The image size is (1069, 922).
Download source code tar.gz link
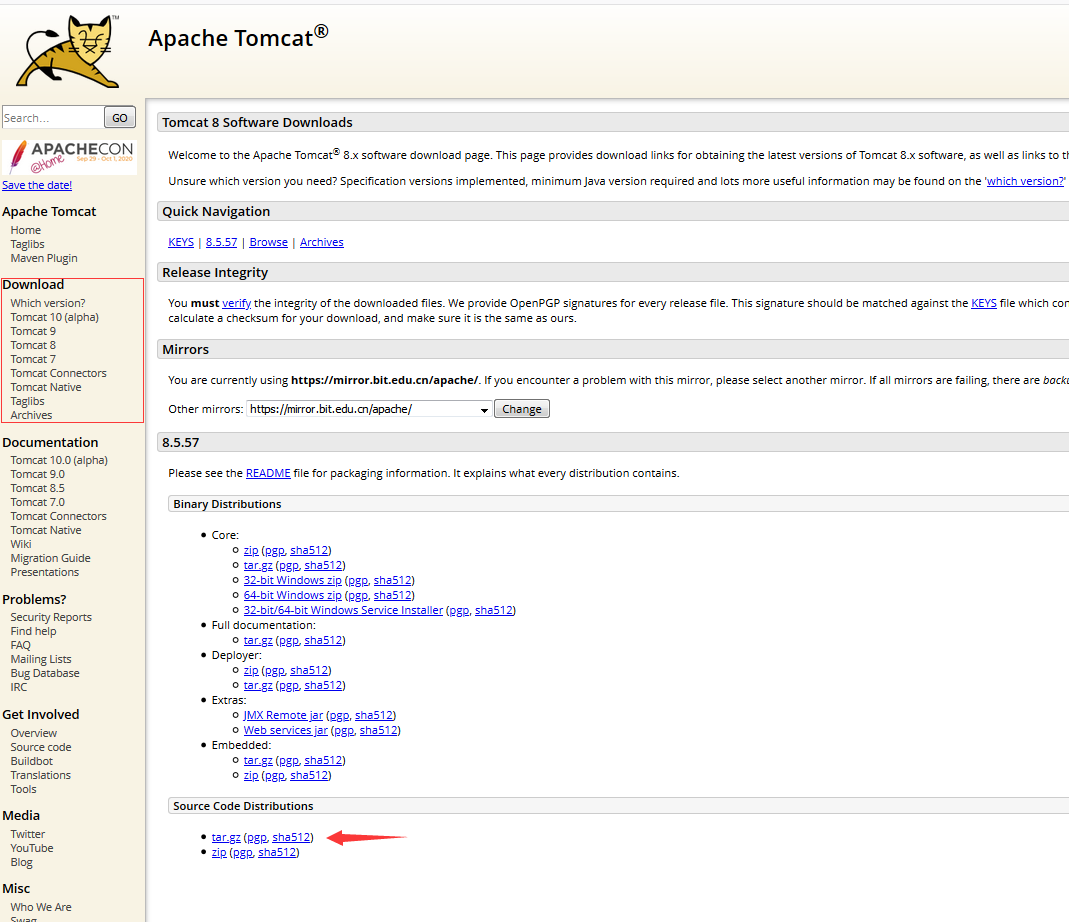(226, 837)
